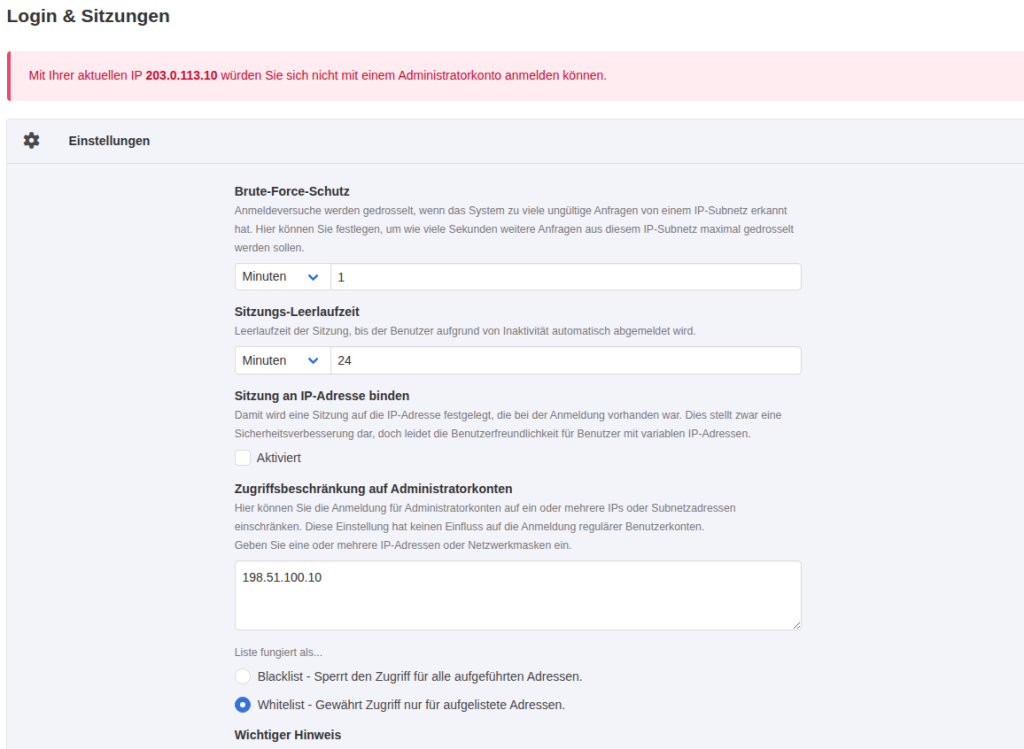Screen dimensions: 1024x749
Task: Select the Blacklist radio option
Action: click(x=243, y=677)
